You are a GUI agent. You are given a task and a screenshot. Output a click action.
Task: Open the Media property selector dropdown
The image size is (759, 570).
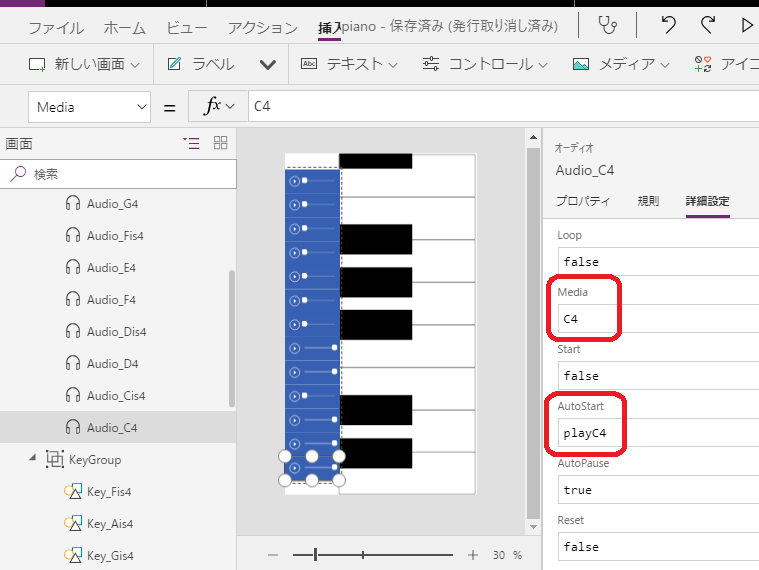tap(90, 107)
